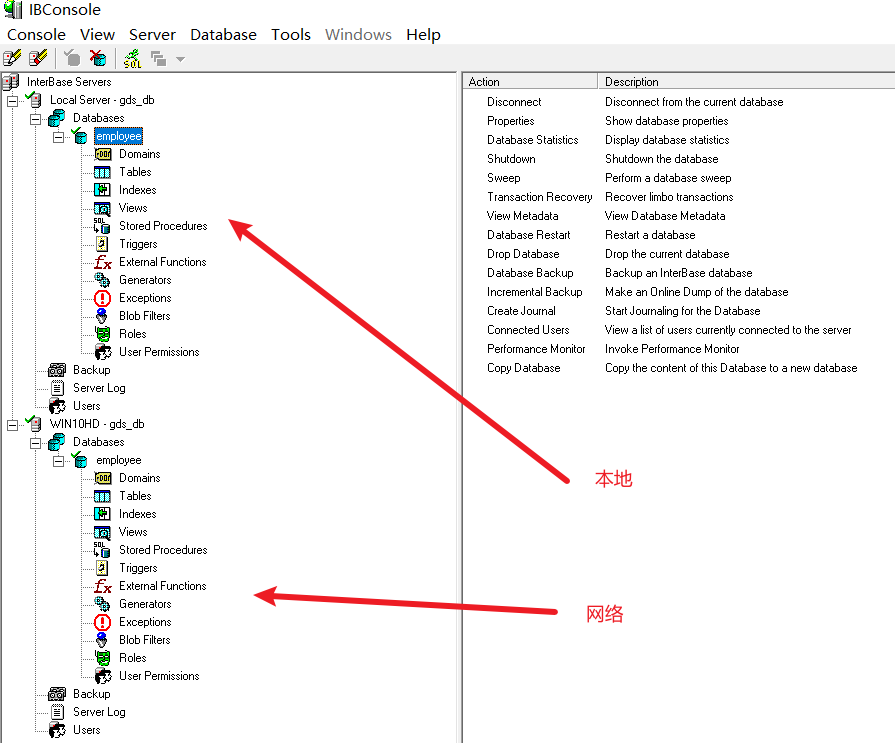
Task: Click the WIN10HD server icon
Action: (34, 424)
